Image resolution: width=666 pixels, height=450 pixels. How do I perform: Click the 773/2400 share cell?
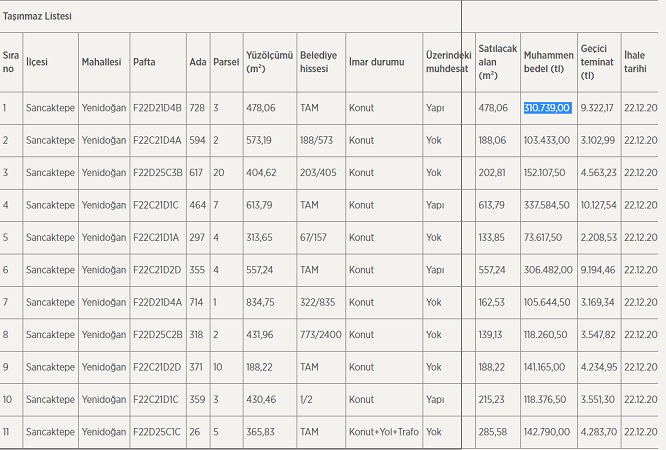tap(319, 335)
